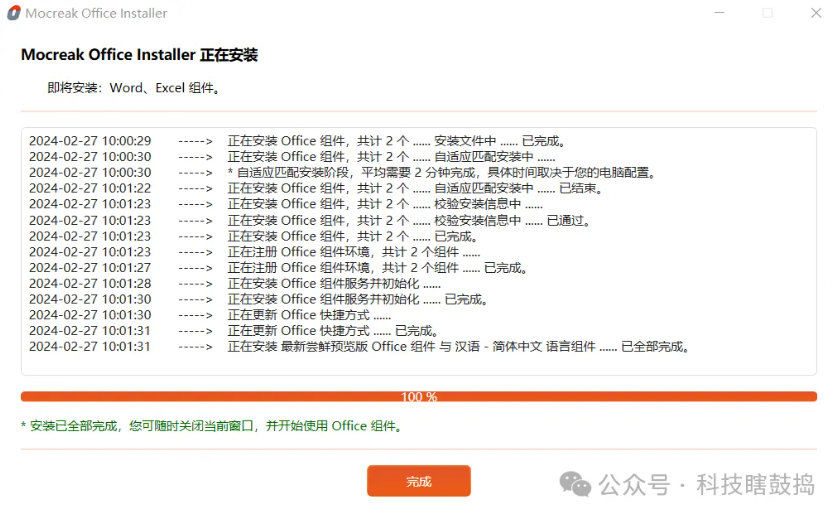The image size is (833, 508).
Task: Click the green message 安装已全部完成
Action: 211,426
